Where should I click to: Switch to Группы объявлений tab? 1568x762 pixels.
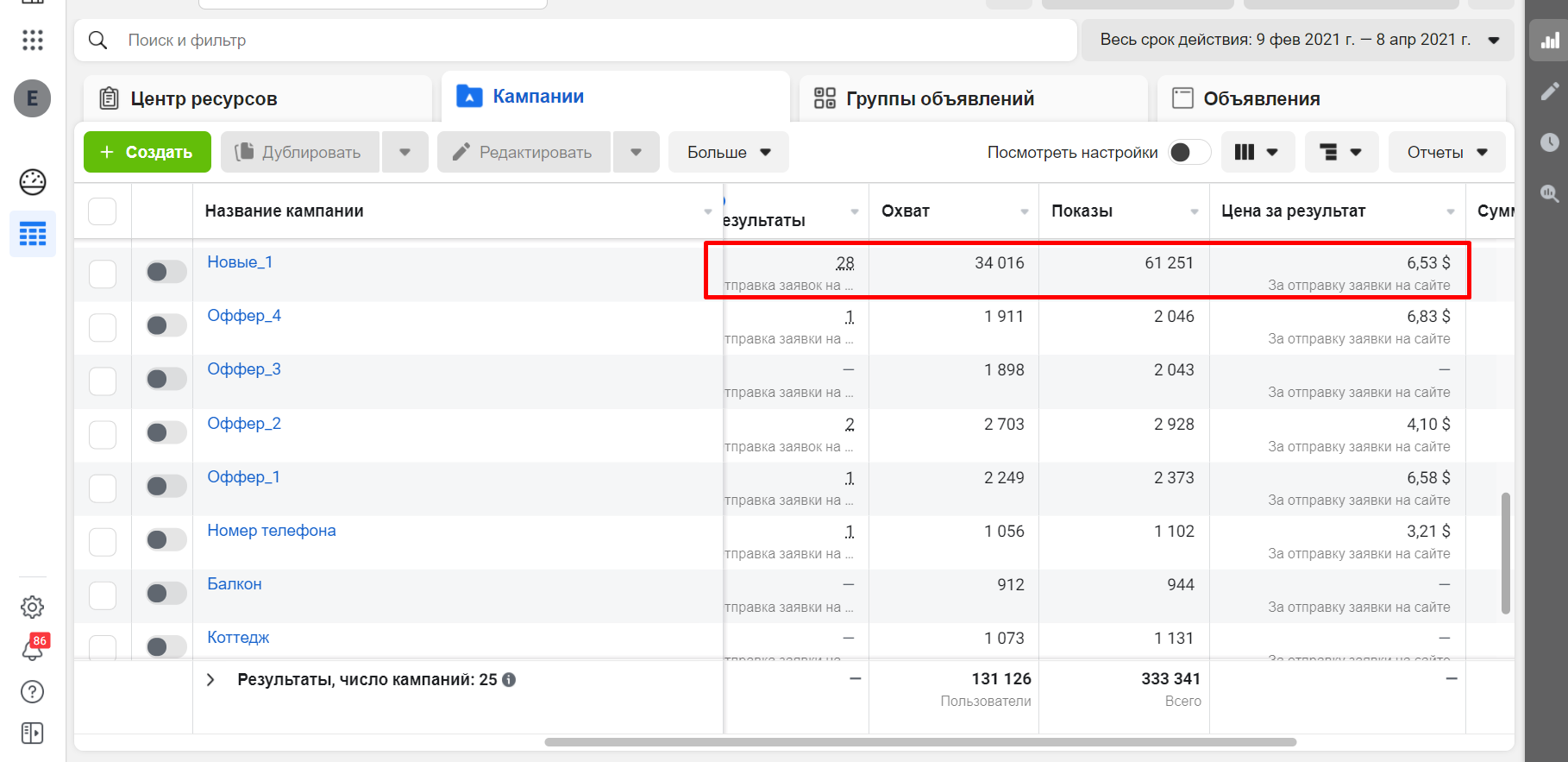[974, 98]
